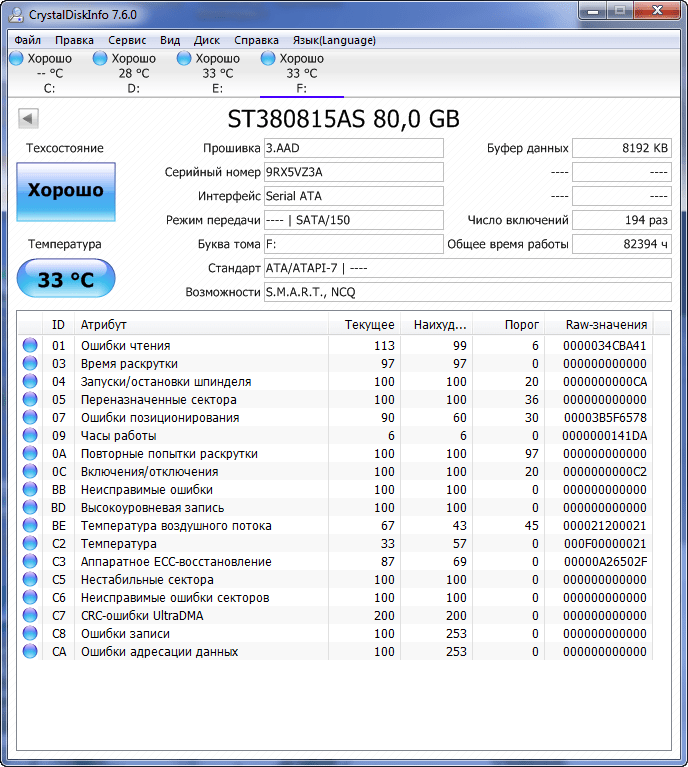Click the previous disk arrow button
The image size is (688, 767).
tap(28, 118)
